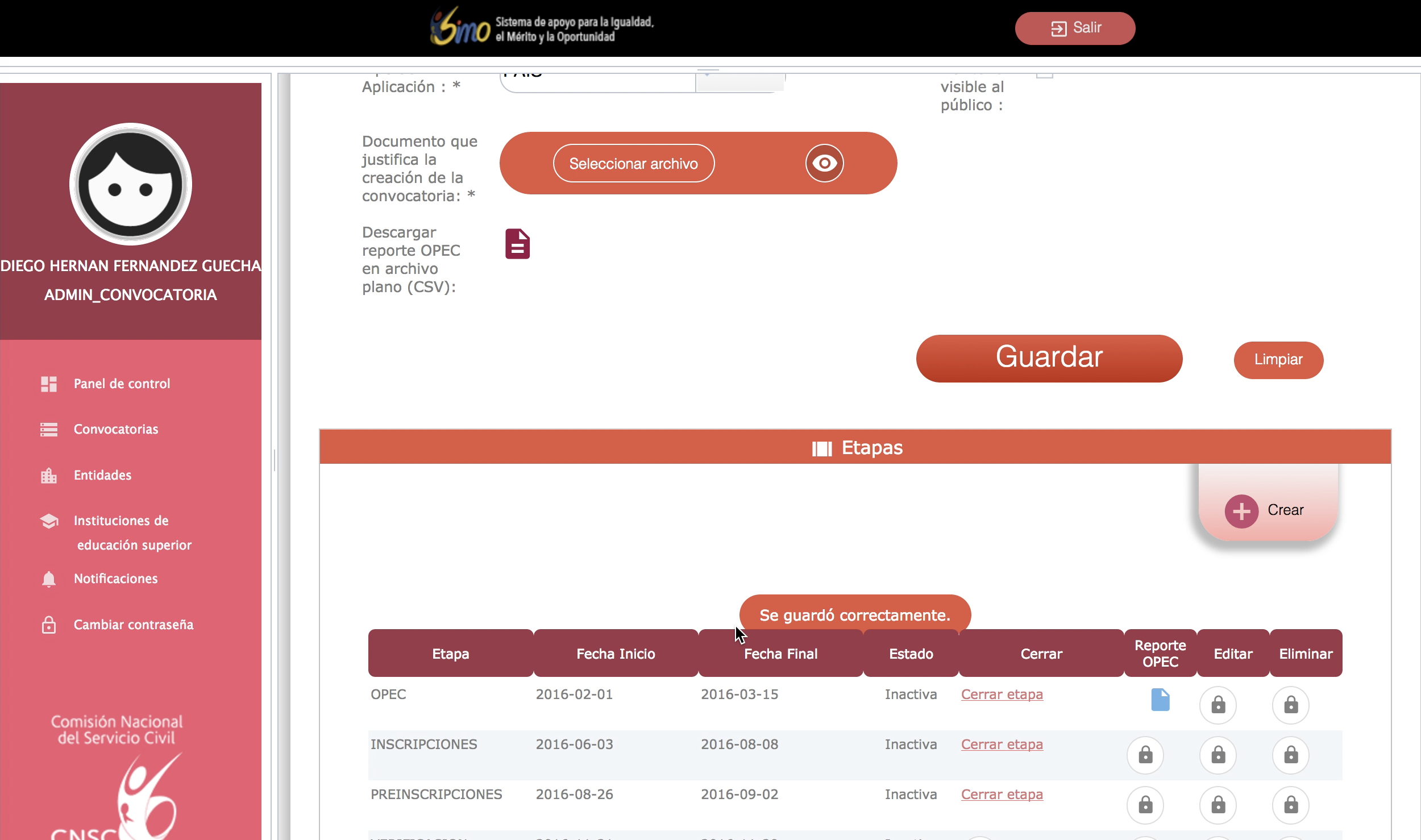Click Editar lock icon for OPEC row

[x=1218, y=705]
